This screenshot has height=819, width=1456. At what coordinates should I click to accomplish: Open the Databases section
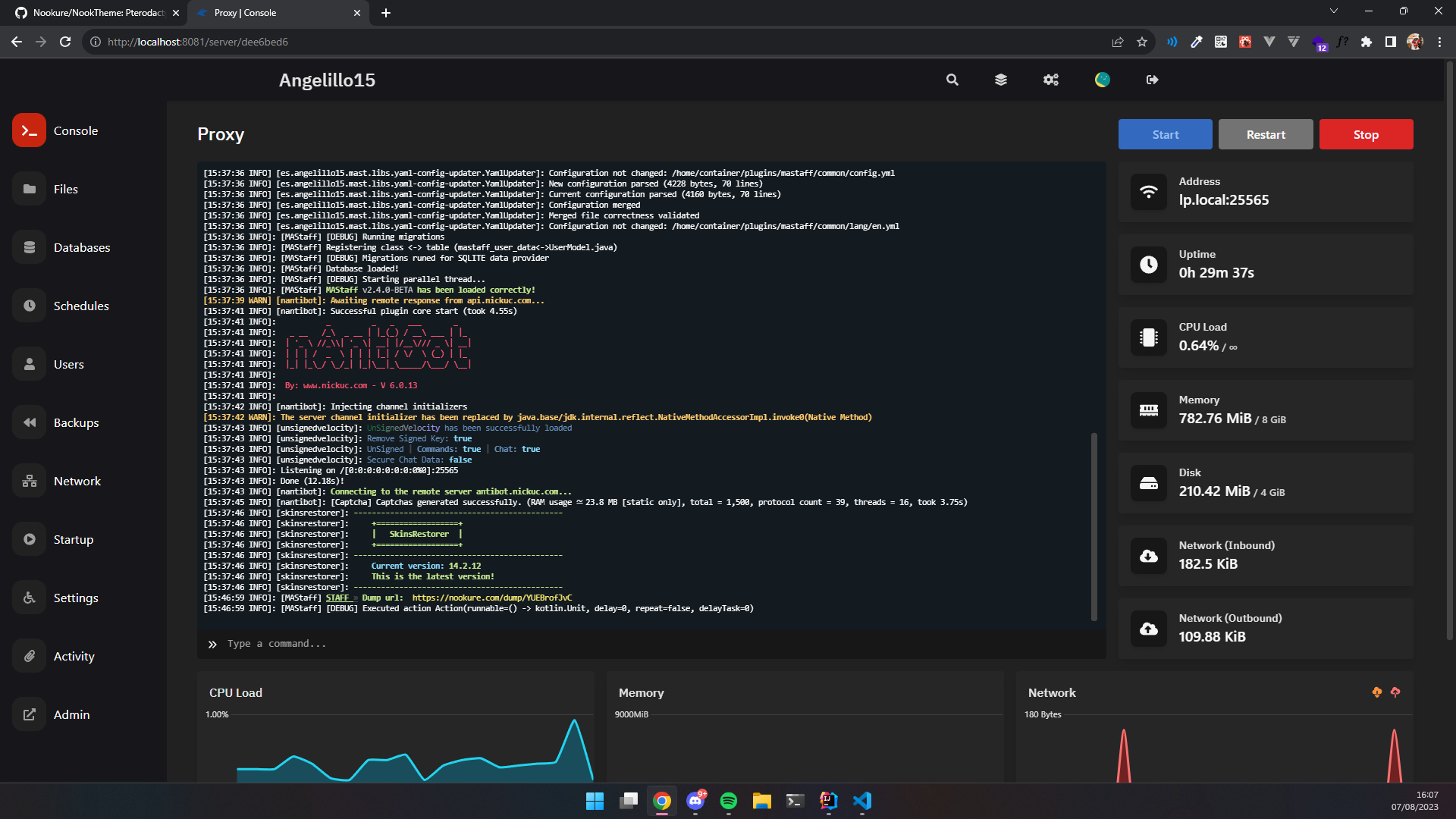pos(81,247)
